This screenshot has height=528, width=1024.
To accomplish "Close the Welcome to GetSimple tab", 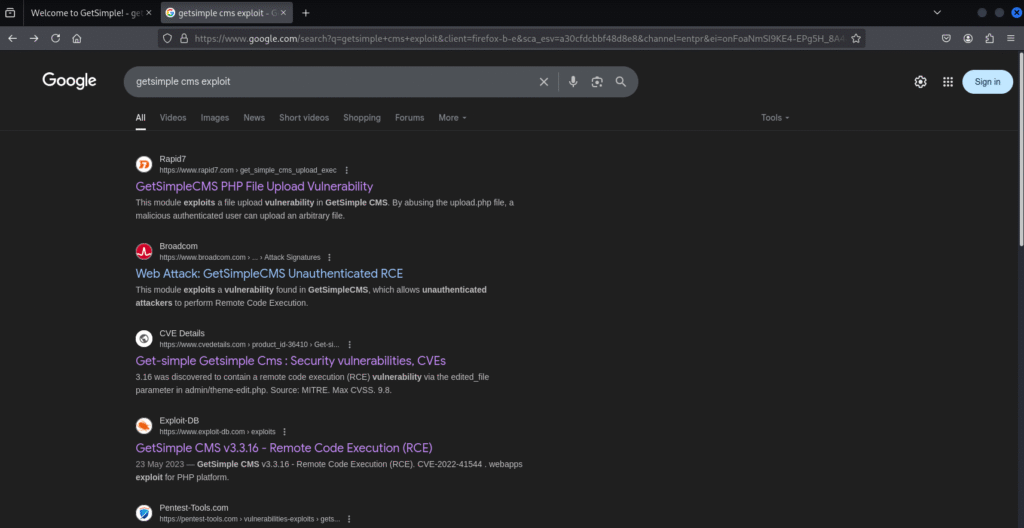I will click(x=148, y=12).
